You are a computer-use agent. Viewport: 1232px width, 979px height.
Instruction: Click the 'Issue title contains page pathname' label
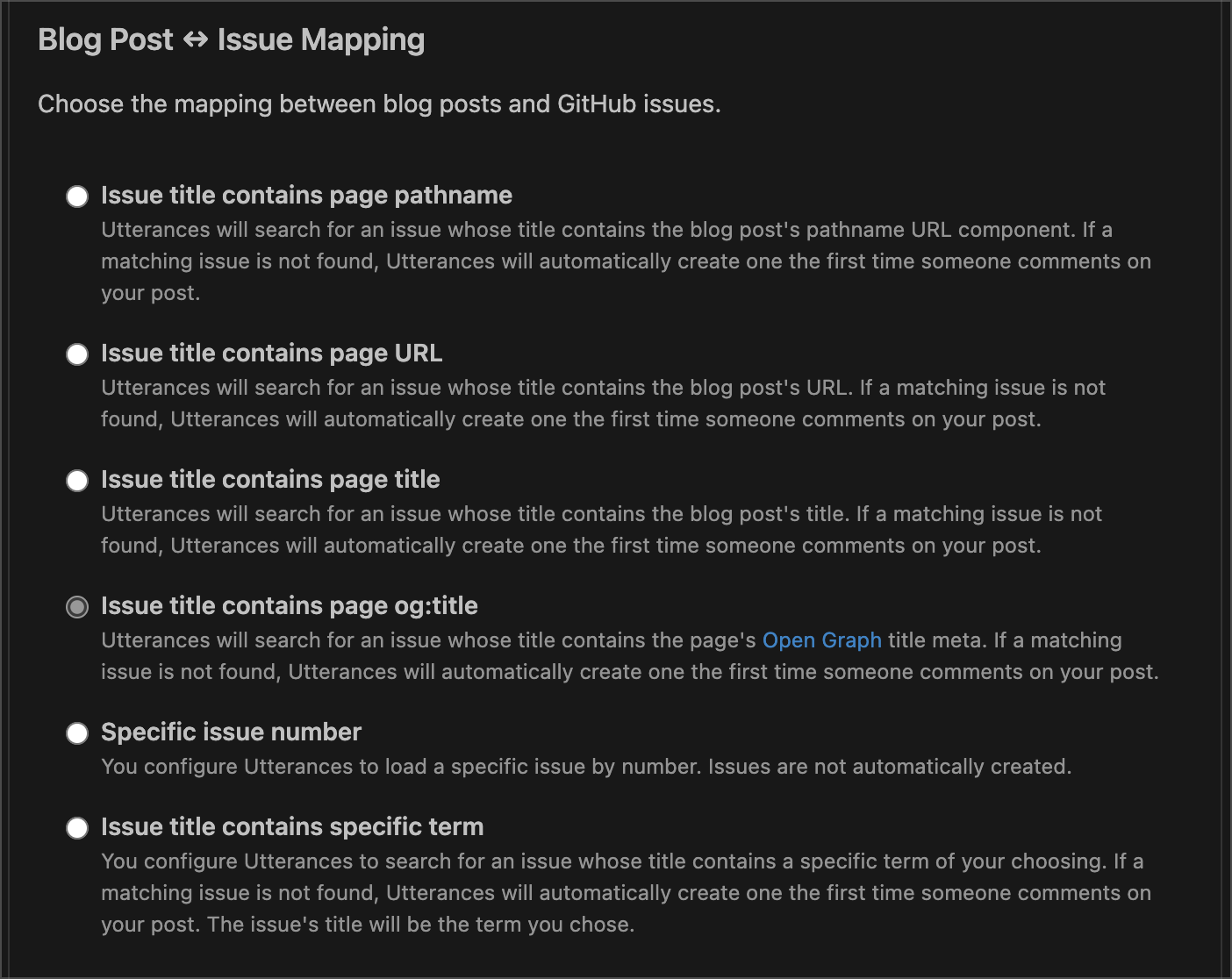(x=306, y=195)
